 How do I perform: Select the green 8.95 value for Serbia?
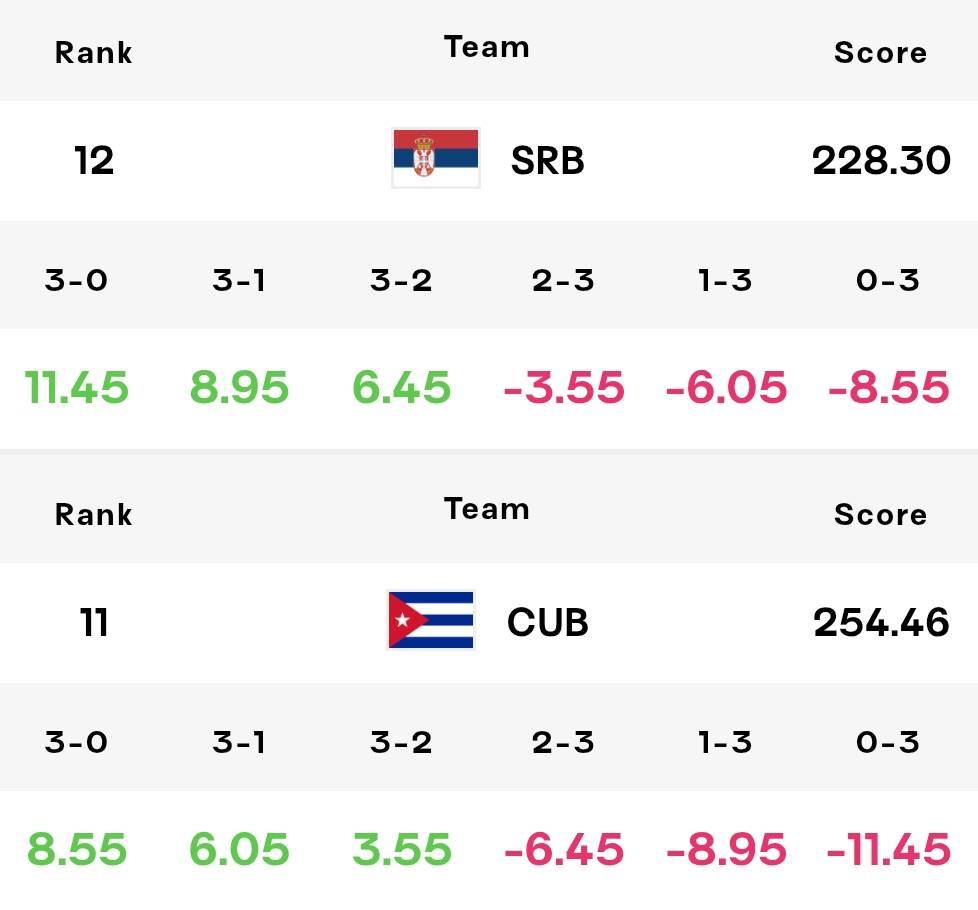240,387
